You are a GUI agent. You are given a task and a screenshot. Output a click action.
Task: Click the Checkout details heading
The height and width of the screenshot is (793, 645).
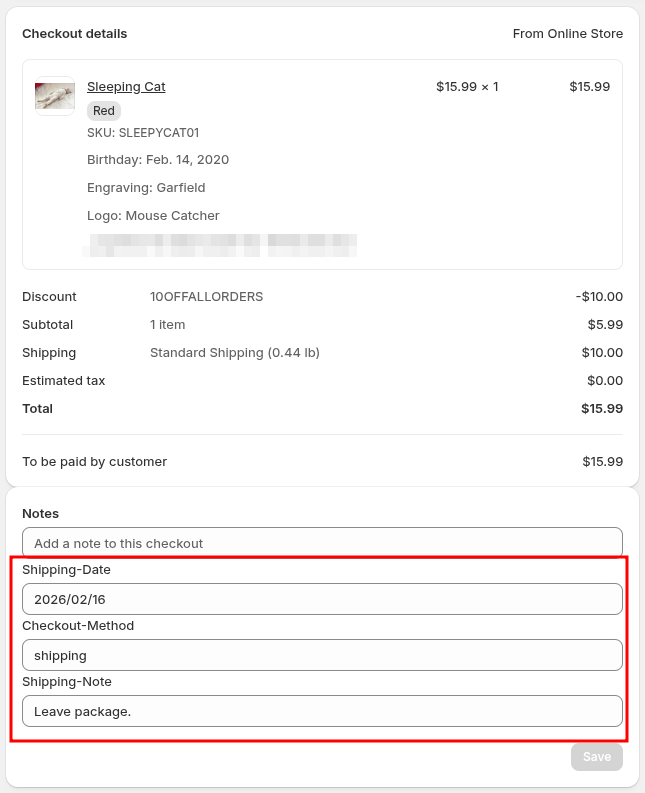click(75, 34)
